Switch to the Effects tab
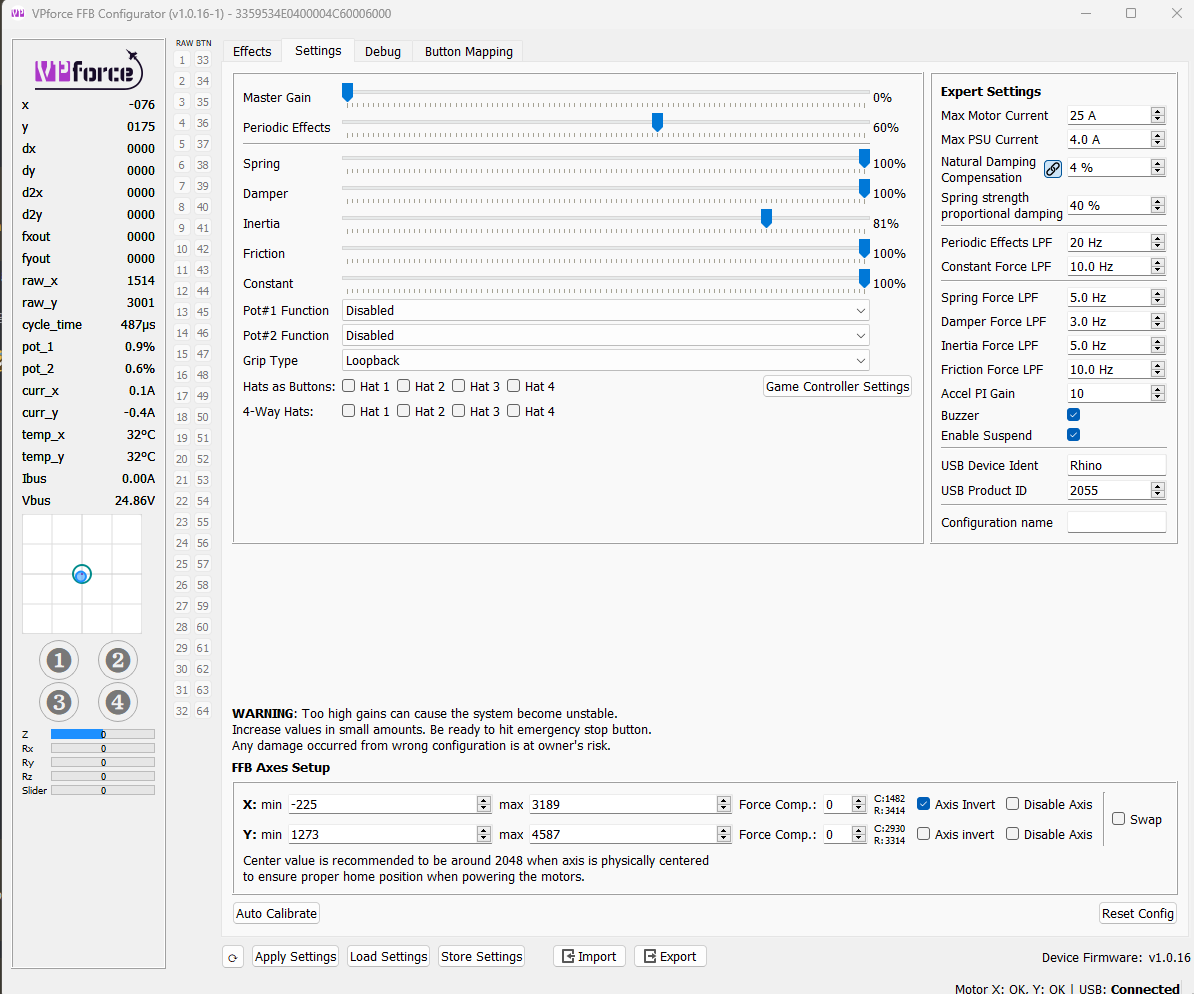 point(252,52)
